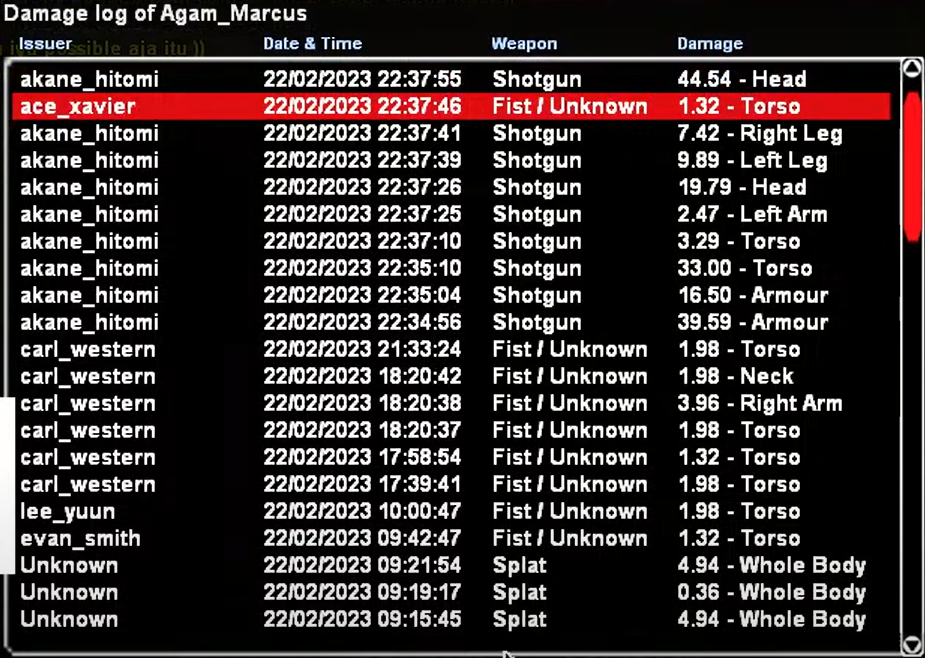
Task: Select the carl_western row at 18:20:37
Action: 451,431
